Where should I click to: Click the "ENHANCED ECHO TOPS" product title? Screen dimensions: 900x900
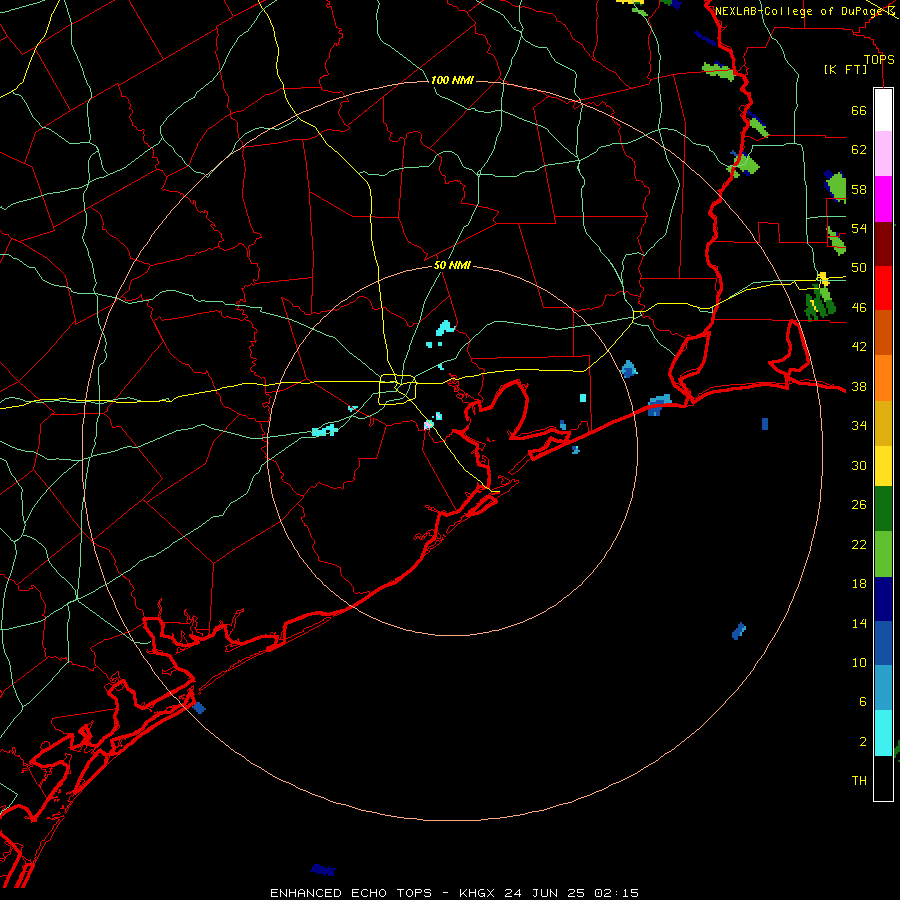pyautogui.click(x=351, y=893)
